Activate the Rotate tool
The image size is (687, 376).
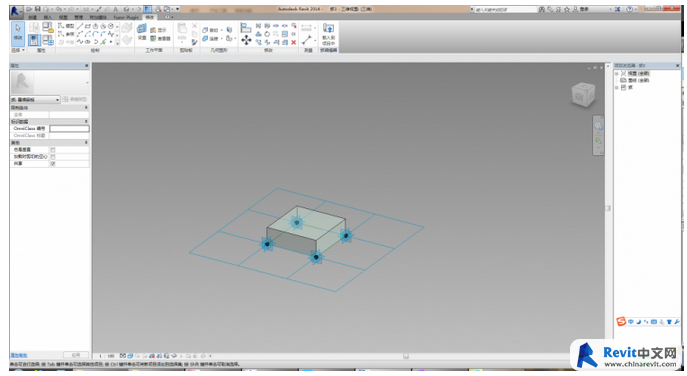coord(267,34)
